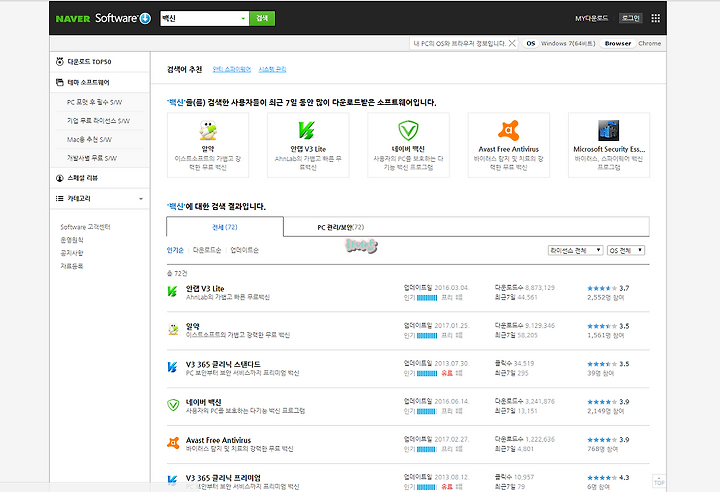The image size is (720, 492).
Task: Switch to the 전체(72) tab
Action: coord(225,227)
